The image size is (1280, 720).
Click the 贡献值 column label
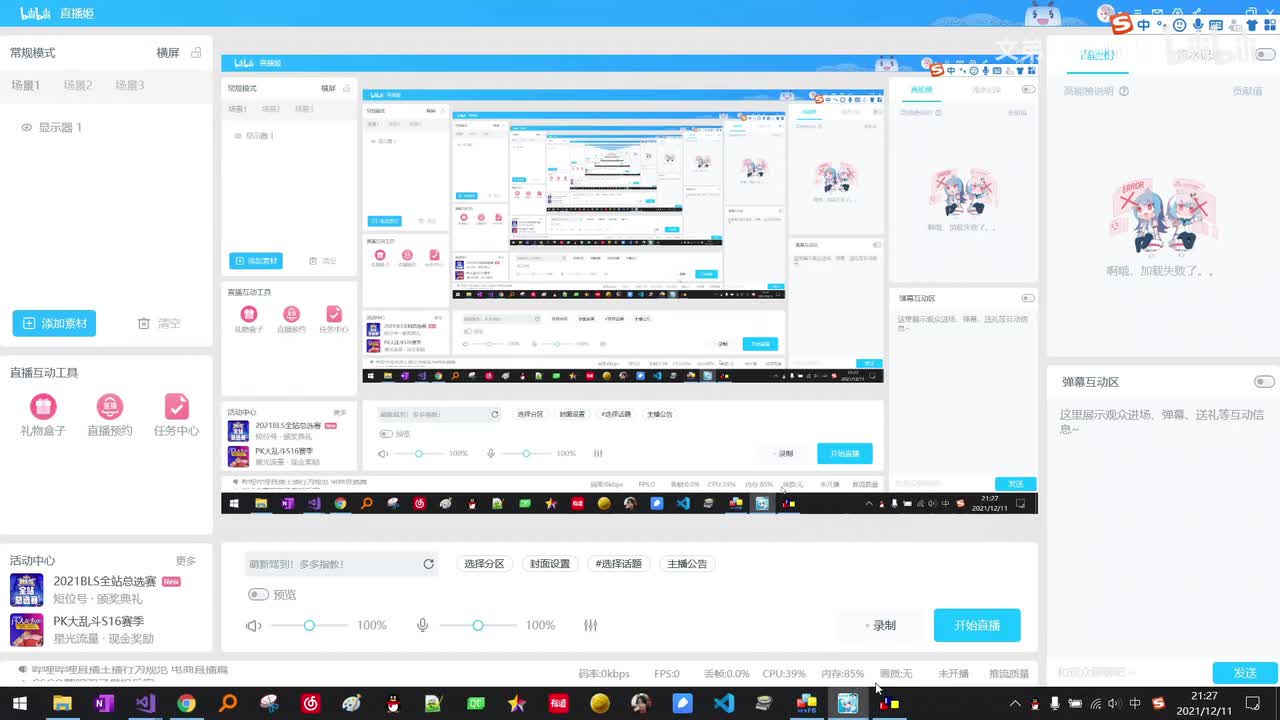coord(1247,91)
